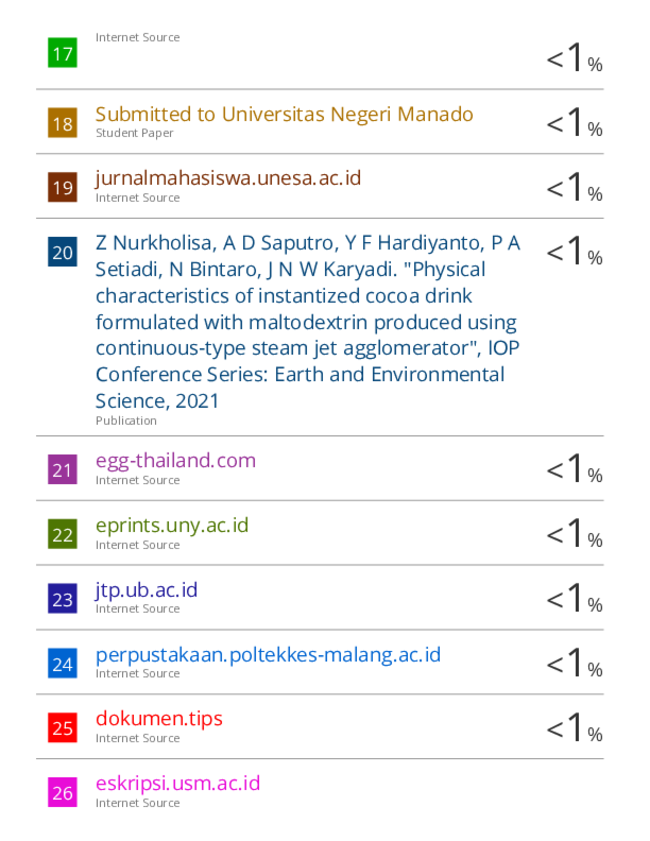Click the orange source number 18 badge
650x841 pixels.
coord(62,123)
